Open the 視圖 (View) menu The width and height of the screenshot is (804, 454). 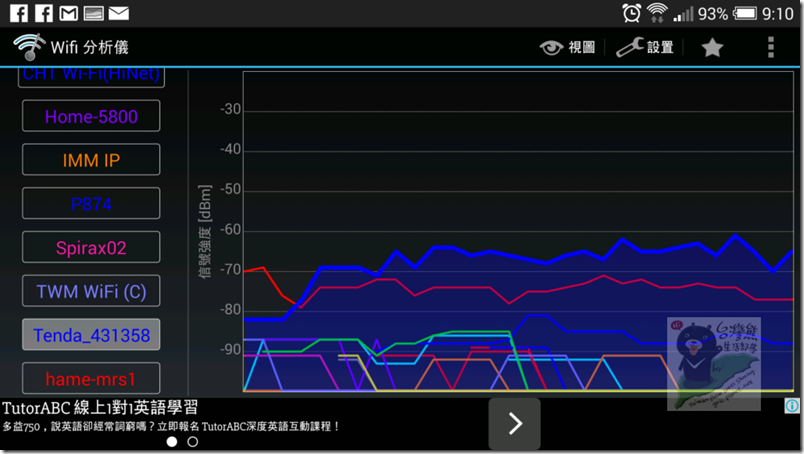pos(567,48)
